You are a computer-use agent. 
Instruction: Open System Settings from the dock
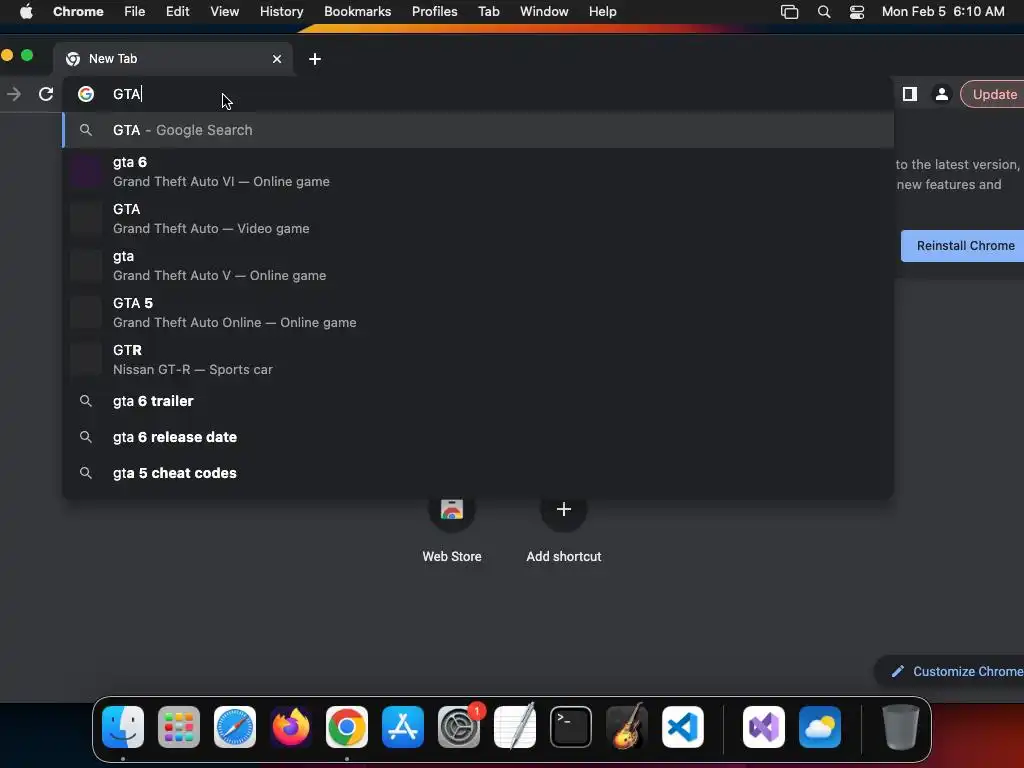(459, 727)
